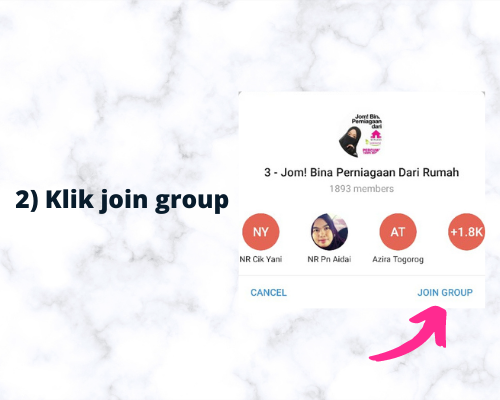Click the pink arrow graphic
Image resolution: width=500 pixels, height=400 pixels.
click(x=409, y=333)
